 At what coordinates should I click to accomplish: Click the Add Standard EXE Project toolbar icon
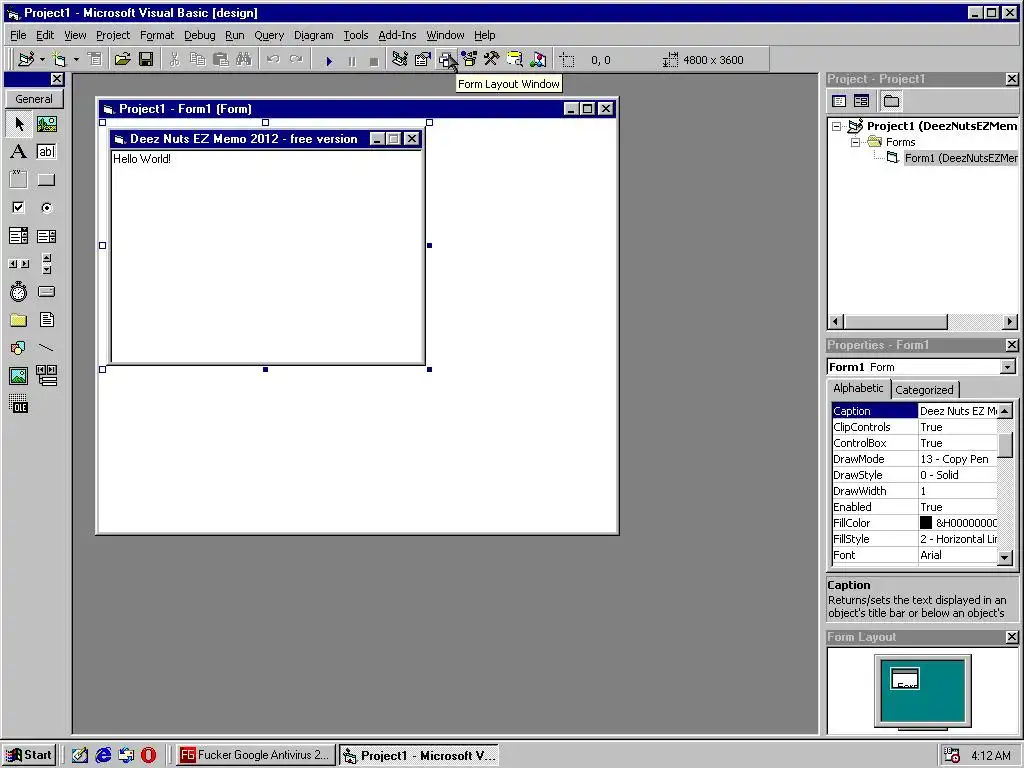pos(26,59)
